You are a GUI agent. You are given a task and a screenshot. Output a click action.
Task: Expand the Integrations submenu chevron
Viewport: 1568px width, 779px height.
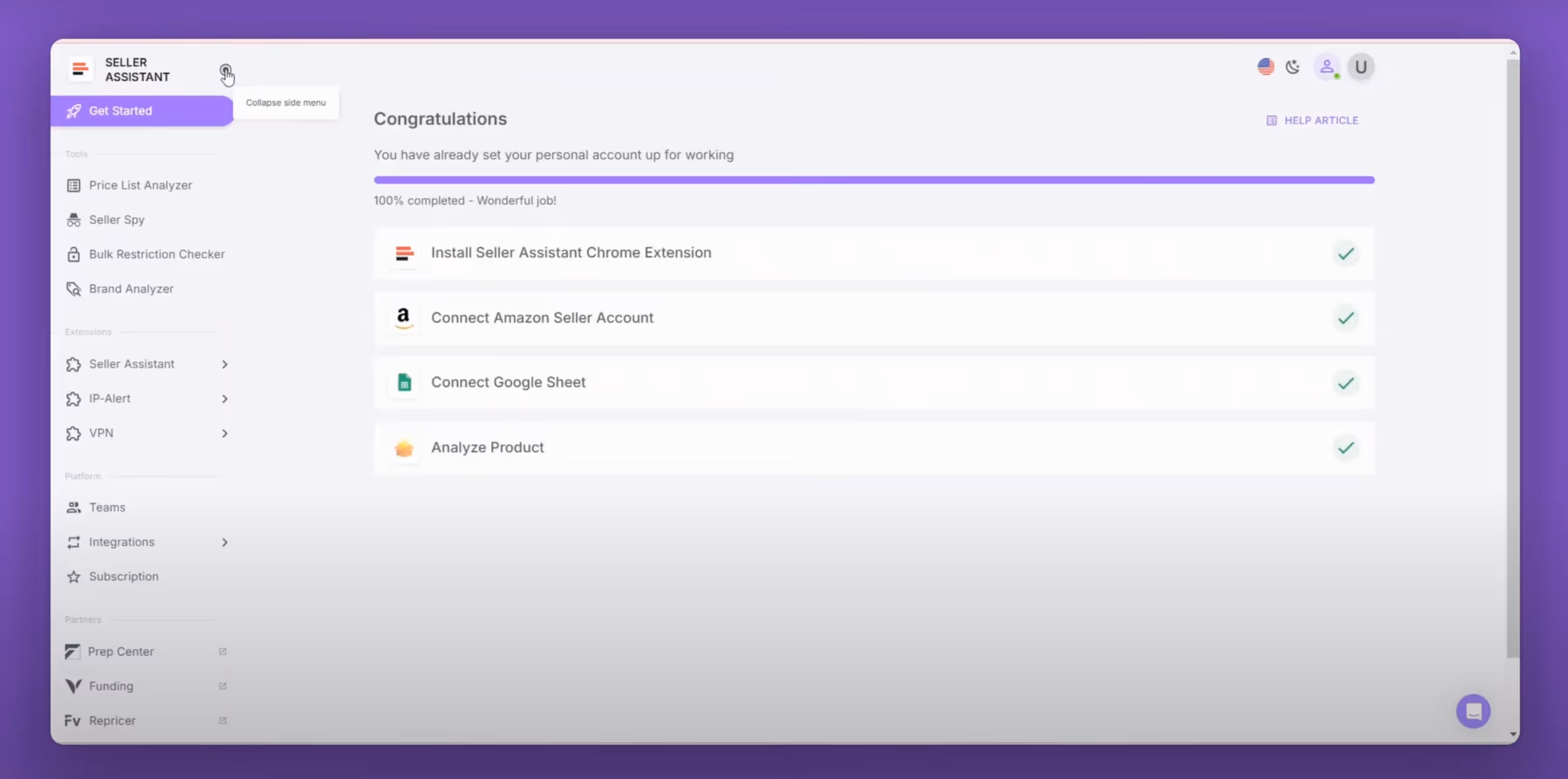click(225, 542)
